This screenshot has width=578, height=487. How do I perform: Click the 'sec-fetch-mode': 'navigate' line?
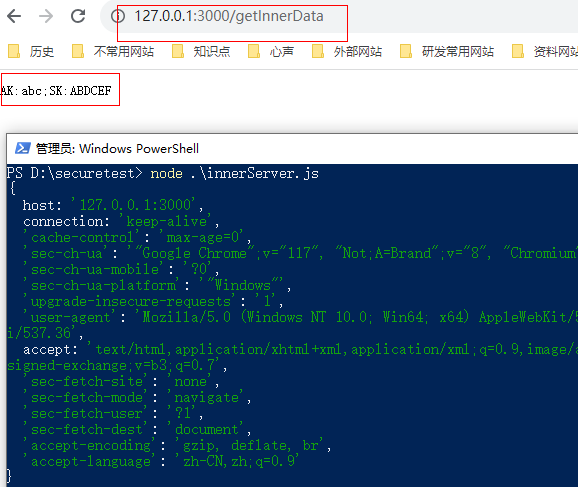pos(137,398)
